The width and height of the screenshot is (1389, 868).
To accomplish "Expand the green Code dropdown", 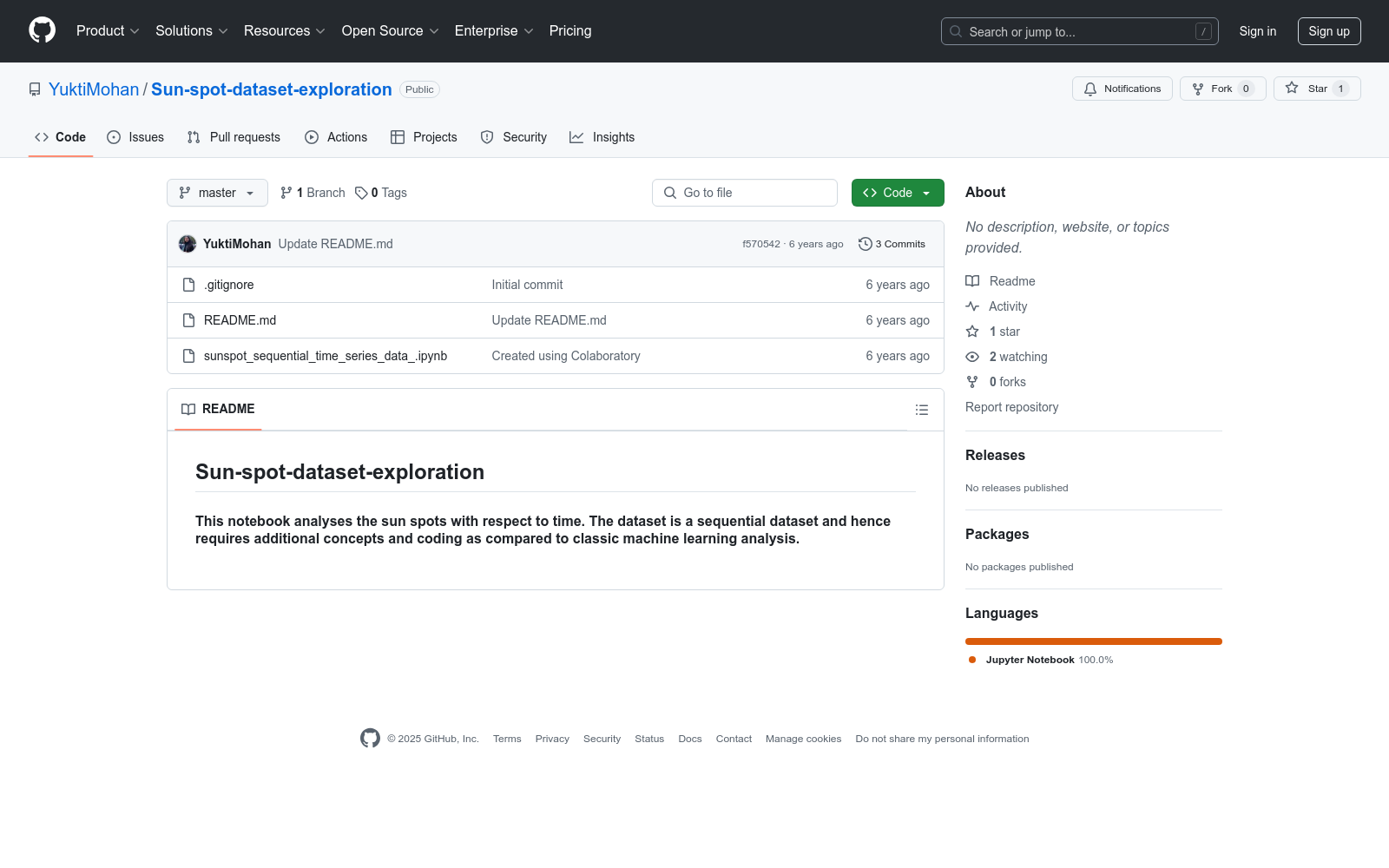I will tap(898, 193).
